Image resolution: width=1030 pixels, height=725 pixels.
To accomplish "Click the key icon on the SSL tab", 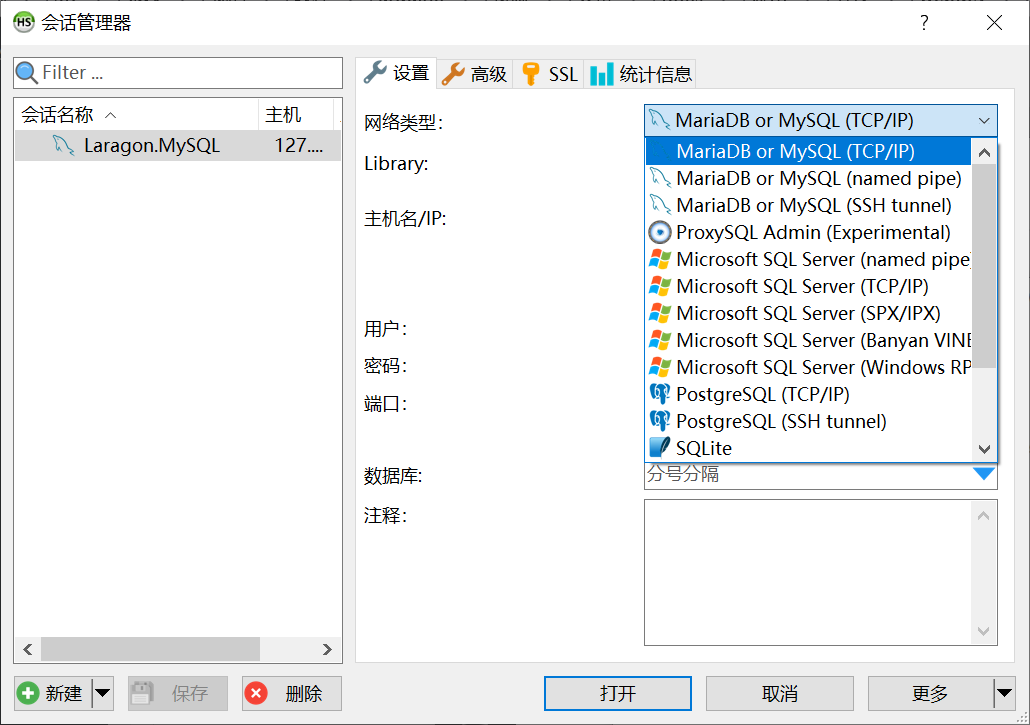I will coord(531,74).
